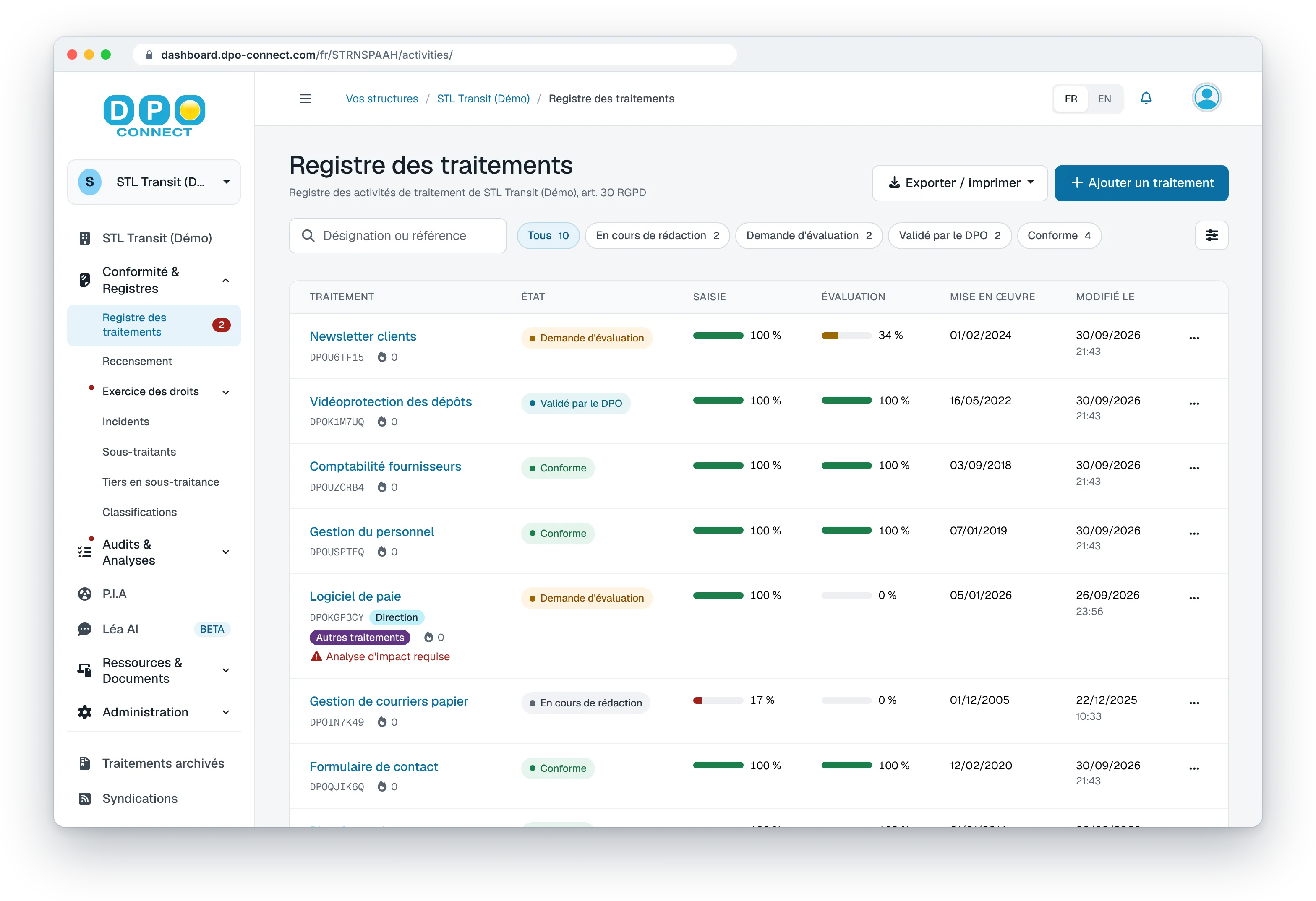
Task: Click the DPO Connect logo
Action: pyautogui.click(x=154, y=116)
